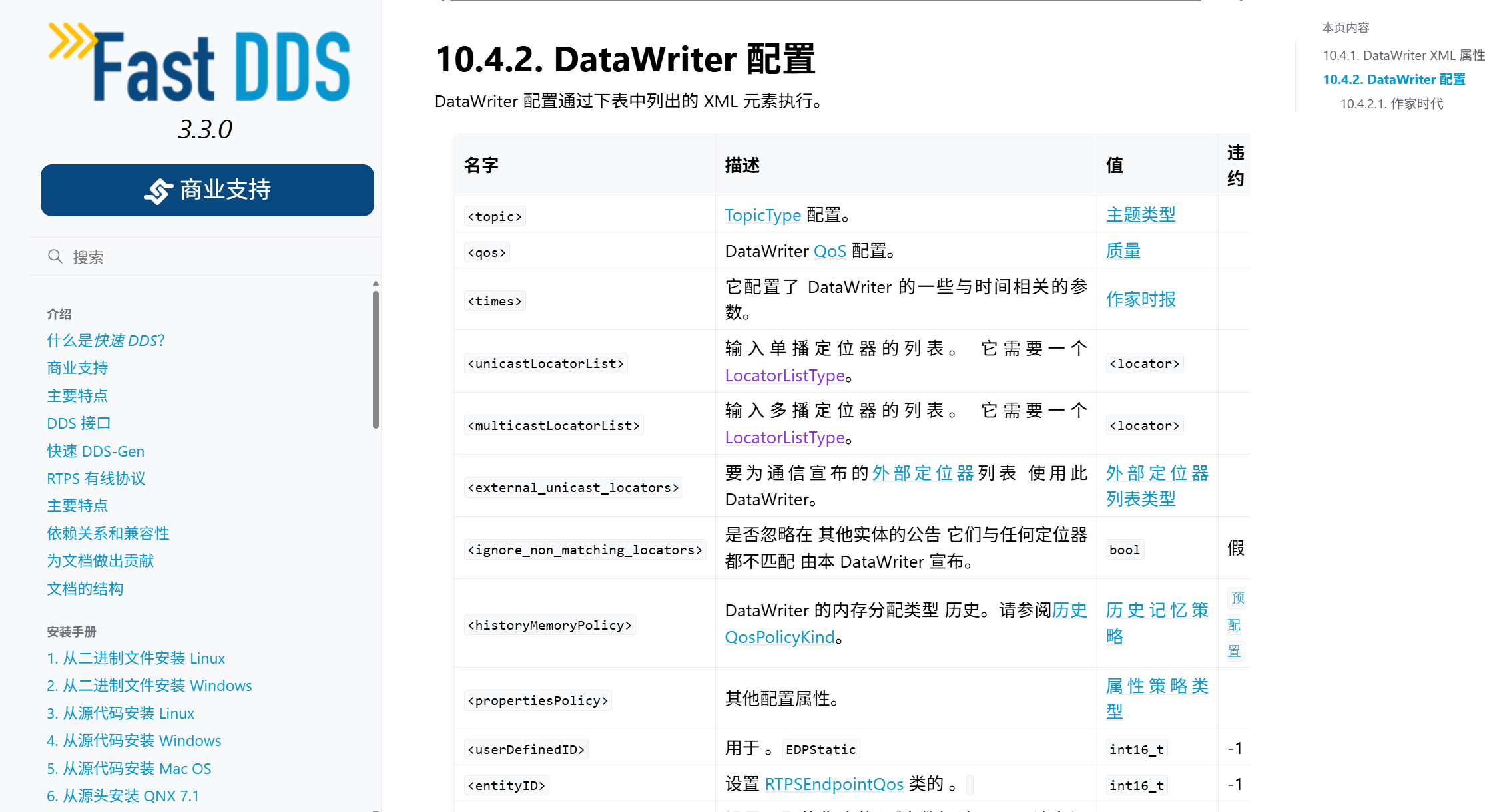Image resolution: width=1485 pixels, height=812 pixels.
Task: Click the 商业支持 commercial support button
Action: [207, 190]
